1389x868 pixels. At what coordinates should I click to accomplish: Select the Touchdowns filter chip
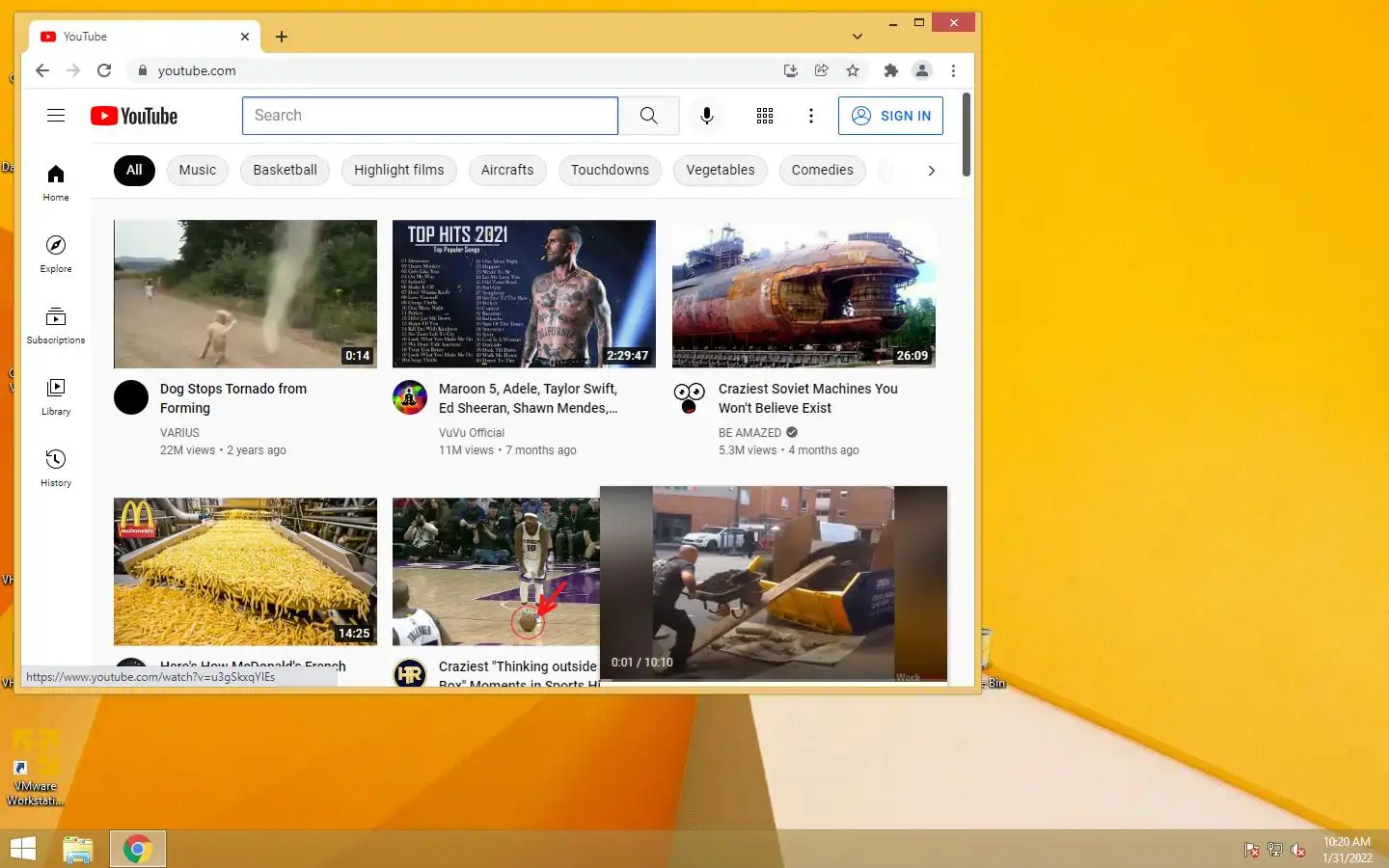click(x=611, y=171)
